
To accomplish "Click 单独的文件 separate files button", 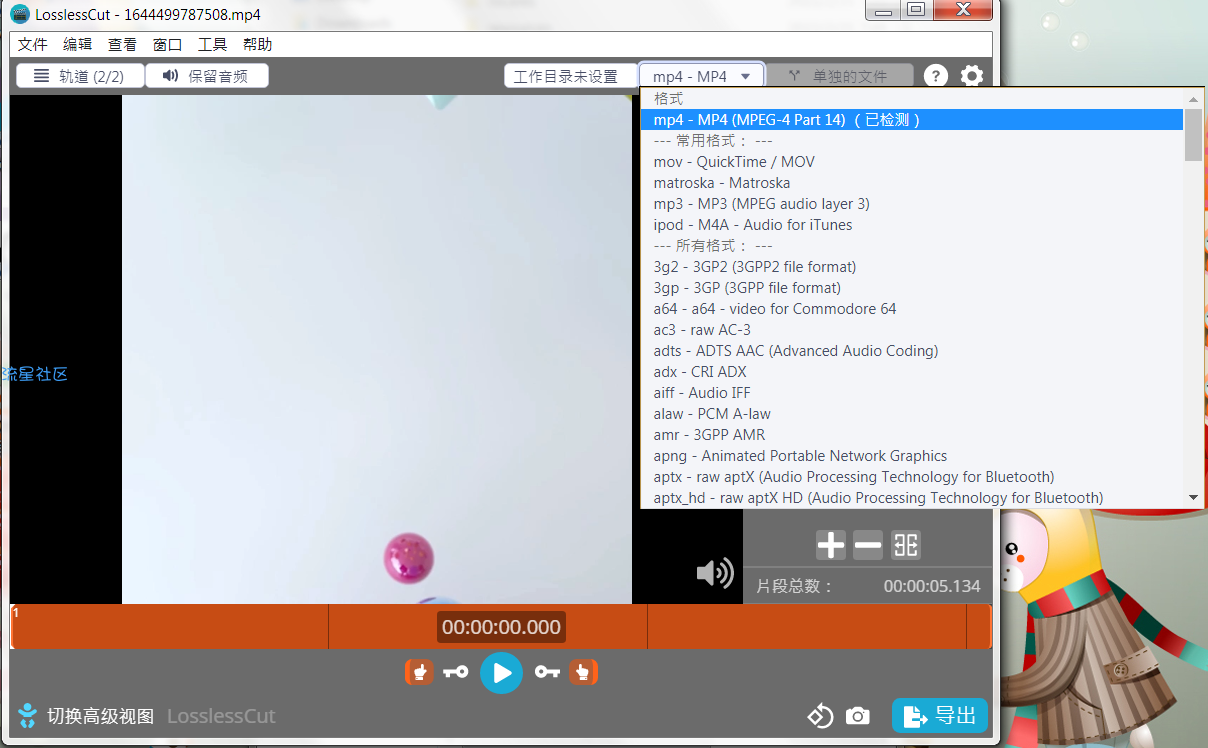I will click(x=839, y=76).
